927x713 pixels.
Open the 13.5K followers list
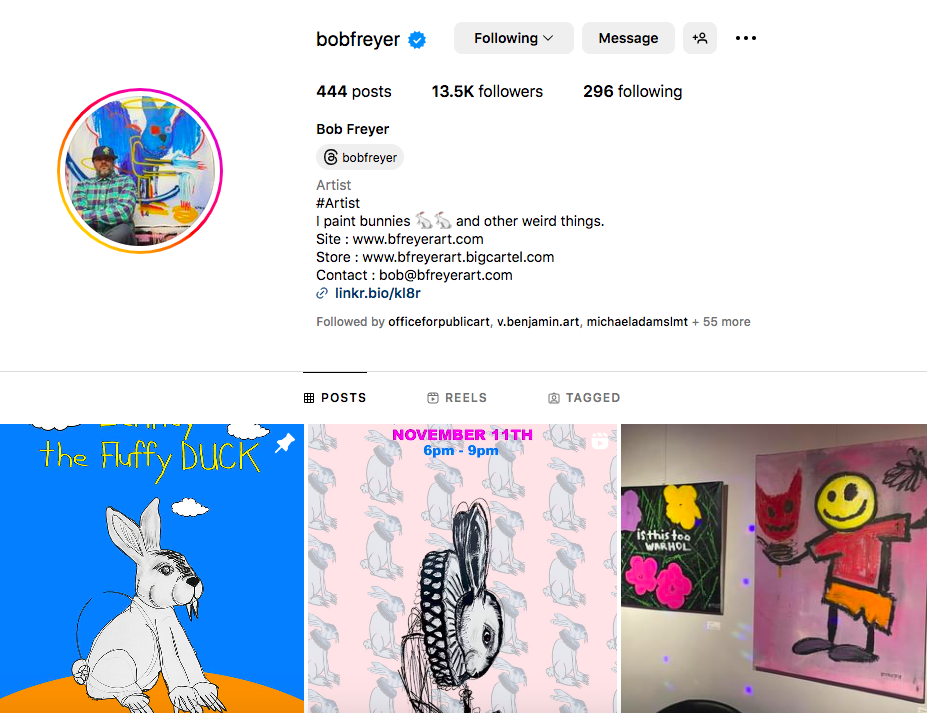487,92
